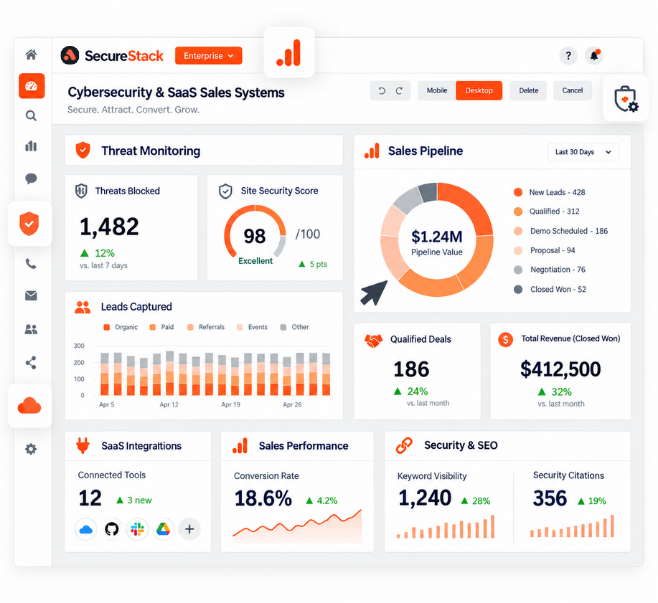Click the SecureStack logo
This screenshot has width=658, height=603.
(112, 55)
